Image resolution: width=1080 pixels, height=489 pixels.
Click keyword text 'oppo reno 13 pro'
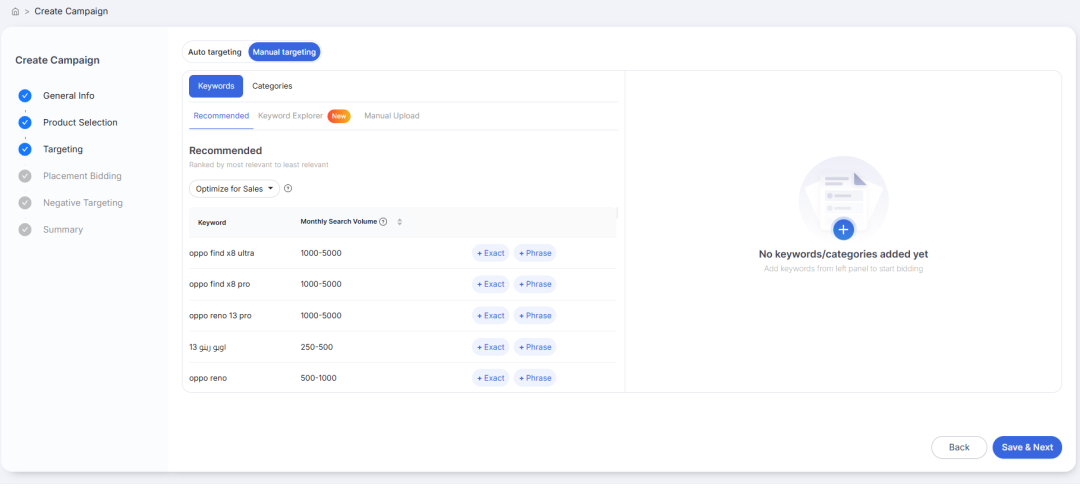coord(220,315)
